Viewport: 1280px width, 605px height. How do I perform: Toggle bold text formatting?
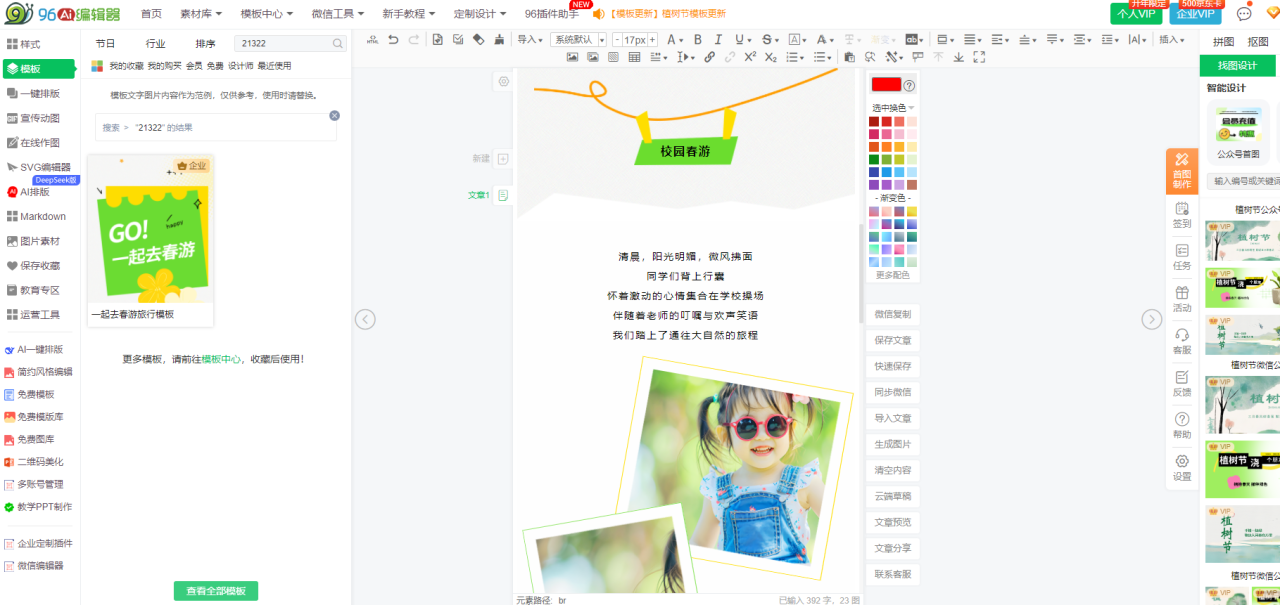[x=697, y=40]
